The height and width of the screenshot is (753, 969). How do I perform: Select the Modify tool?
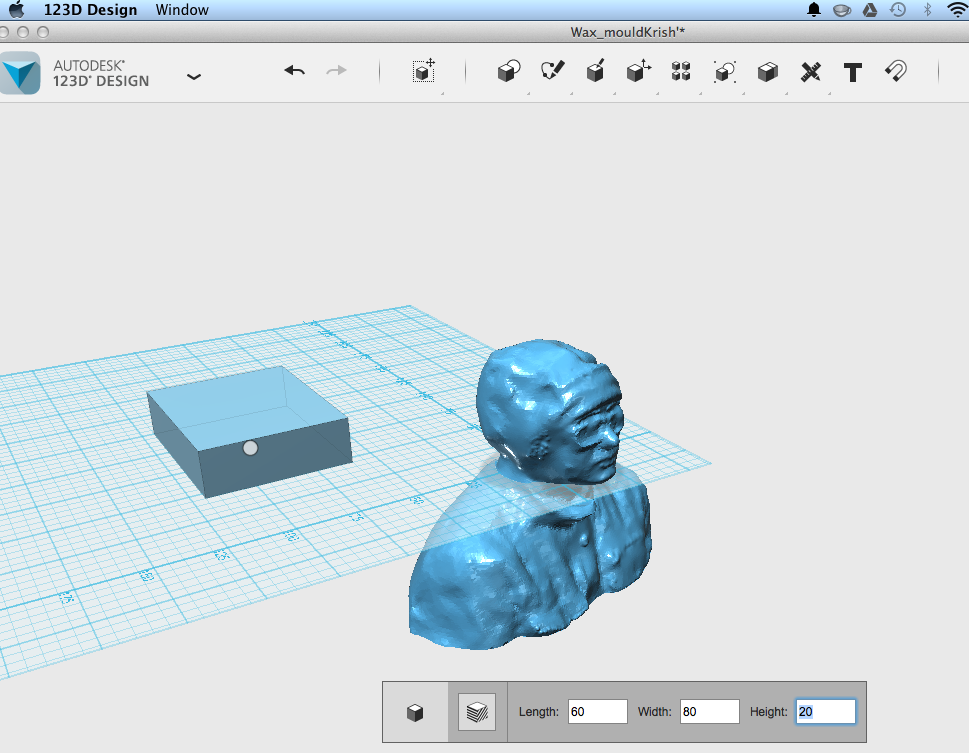(638, 71)
